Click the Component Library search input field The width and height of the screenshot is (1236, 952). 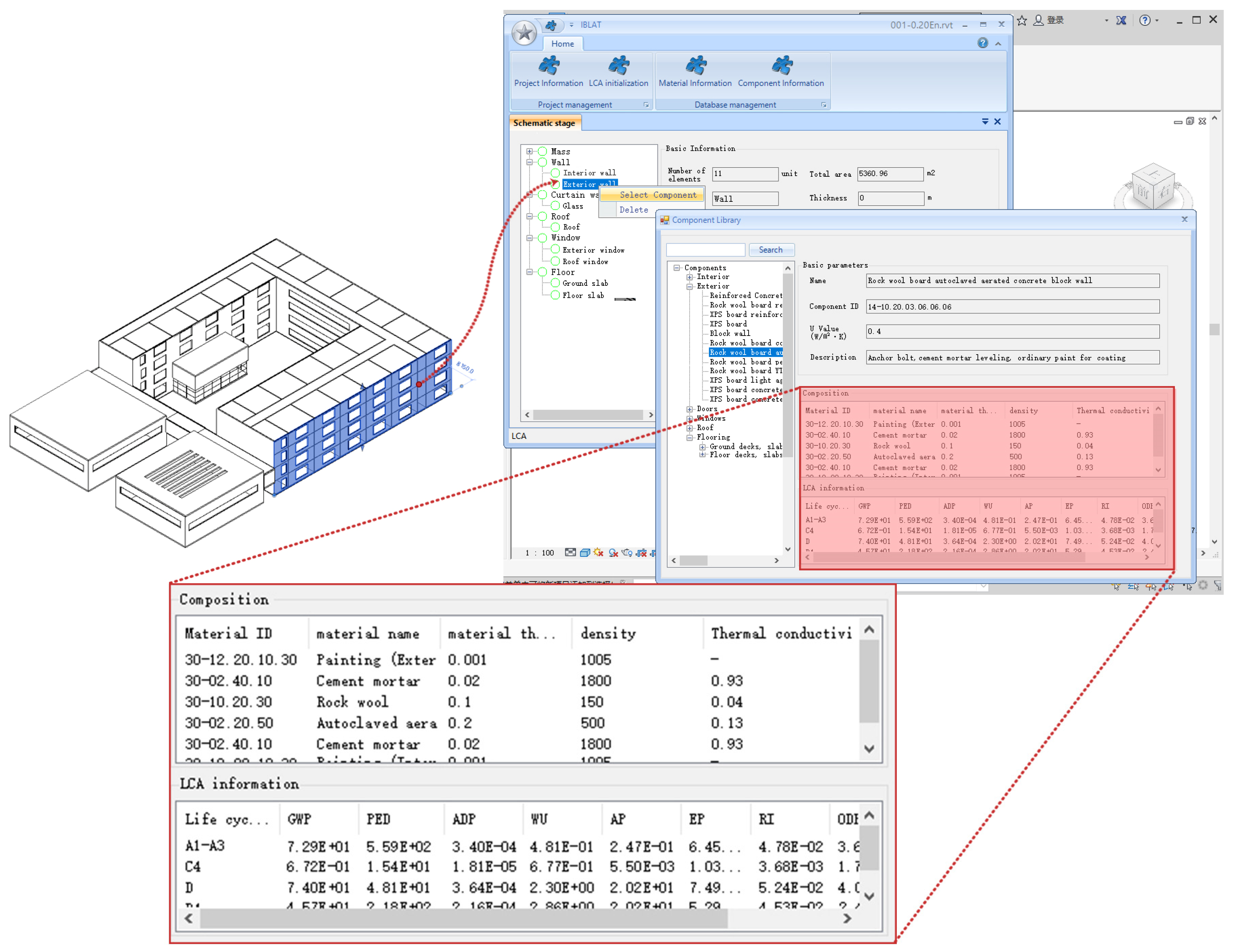coord(705,249)
